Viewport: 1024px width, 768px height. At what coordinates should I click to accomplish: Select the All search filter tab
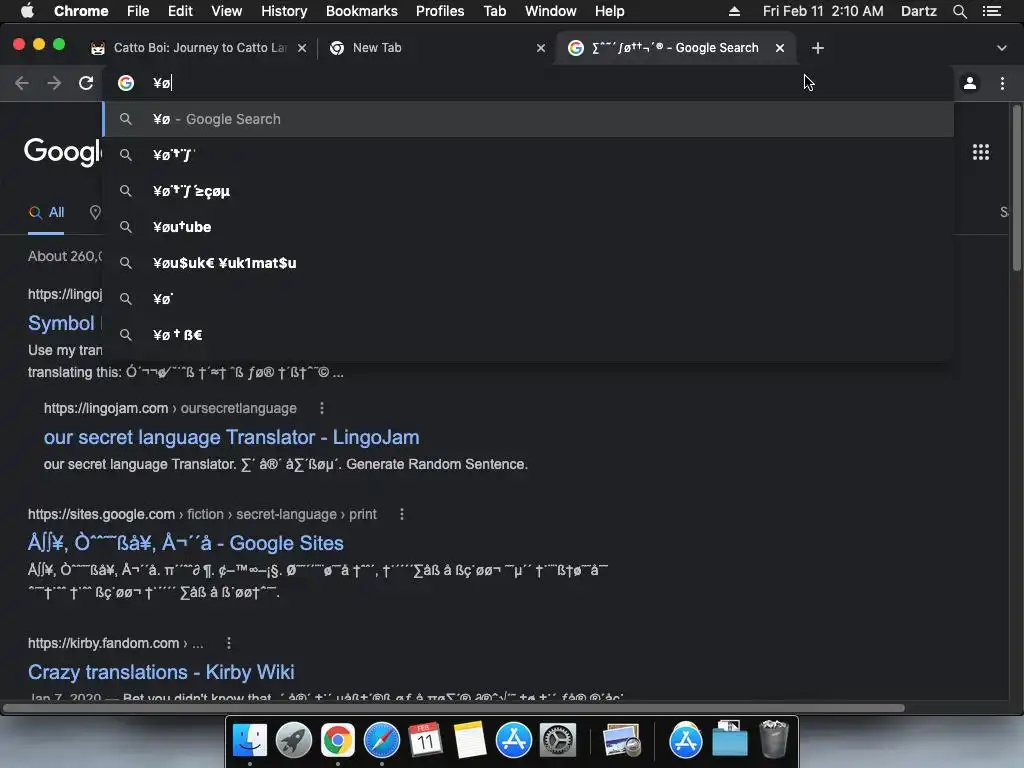(46, 212)
